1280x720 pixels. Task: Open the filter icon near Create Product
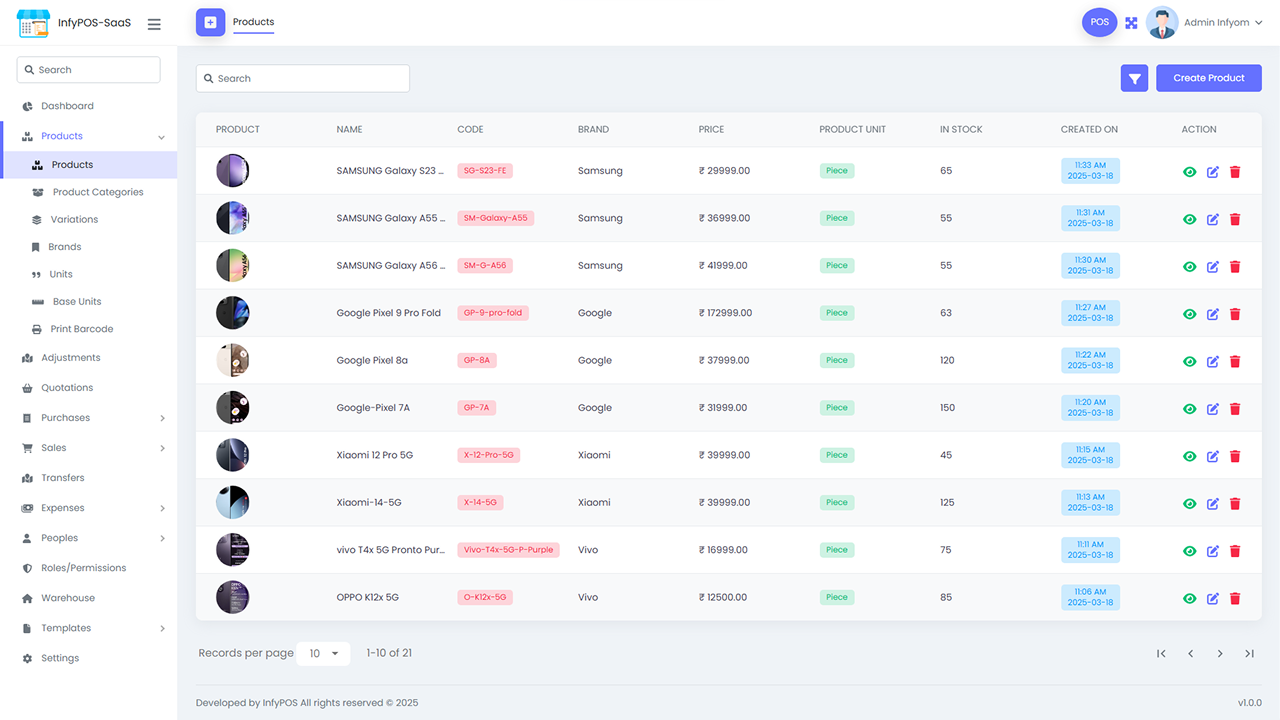pos(1134,77)
